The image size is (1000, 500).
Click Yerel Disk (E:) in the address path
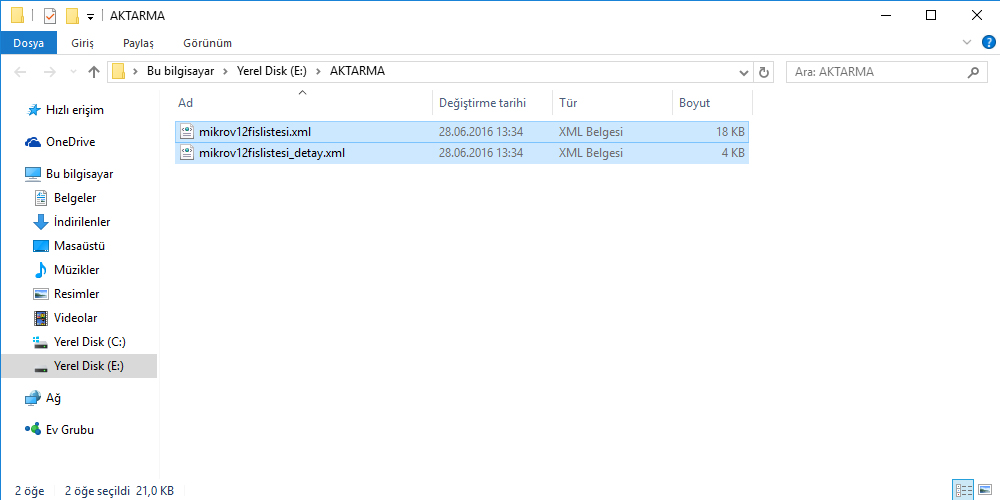tap(272, 71)
